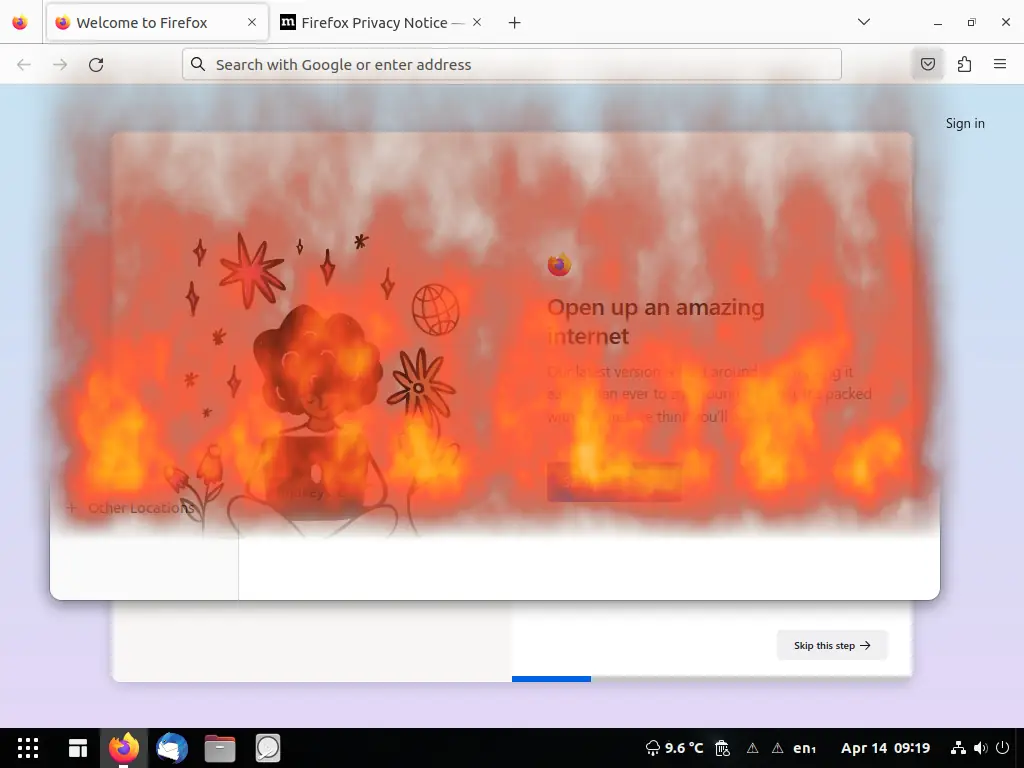The height and width of the screenshot is (768, 1024).
Task: Open the power menu icon in the tray
Action: [x=1002, y=748]
